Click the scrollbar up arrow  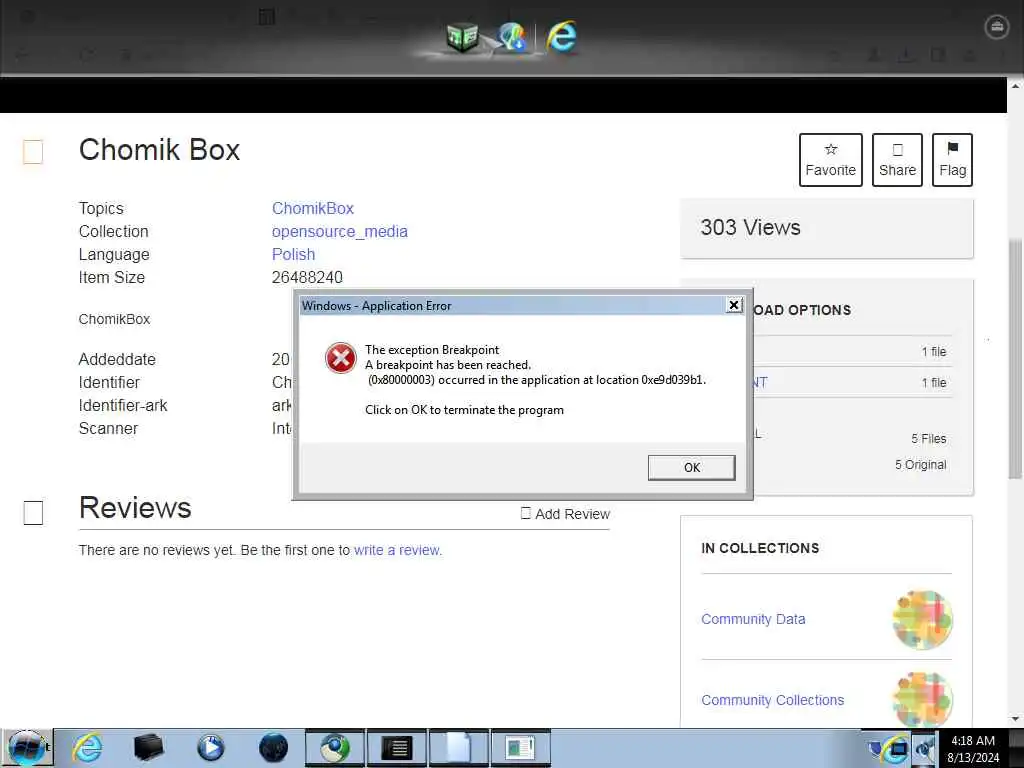[x=1015, y=86]
